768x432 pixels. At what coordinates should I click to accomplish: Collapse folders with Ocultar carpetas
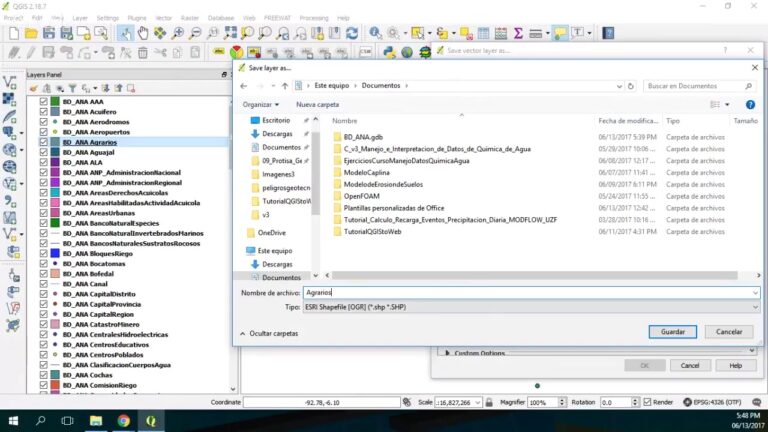(269, 334)
